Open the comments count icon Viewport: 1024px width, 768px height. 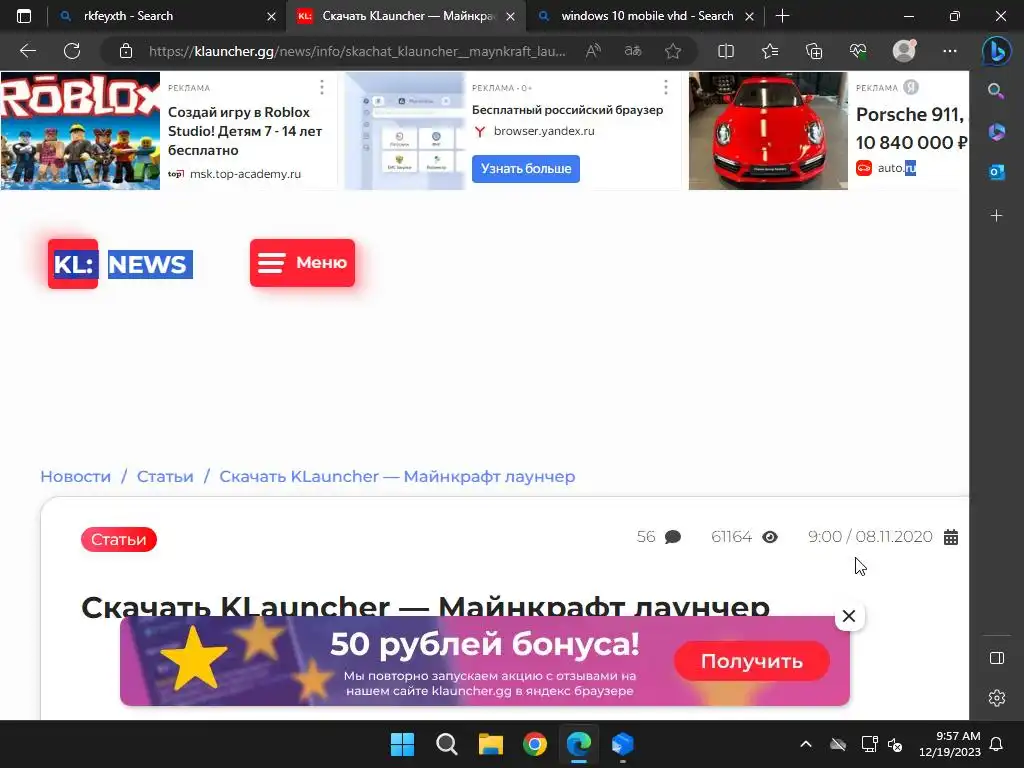click(673, 537)
